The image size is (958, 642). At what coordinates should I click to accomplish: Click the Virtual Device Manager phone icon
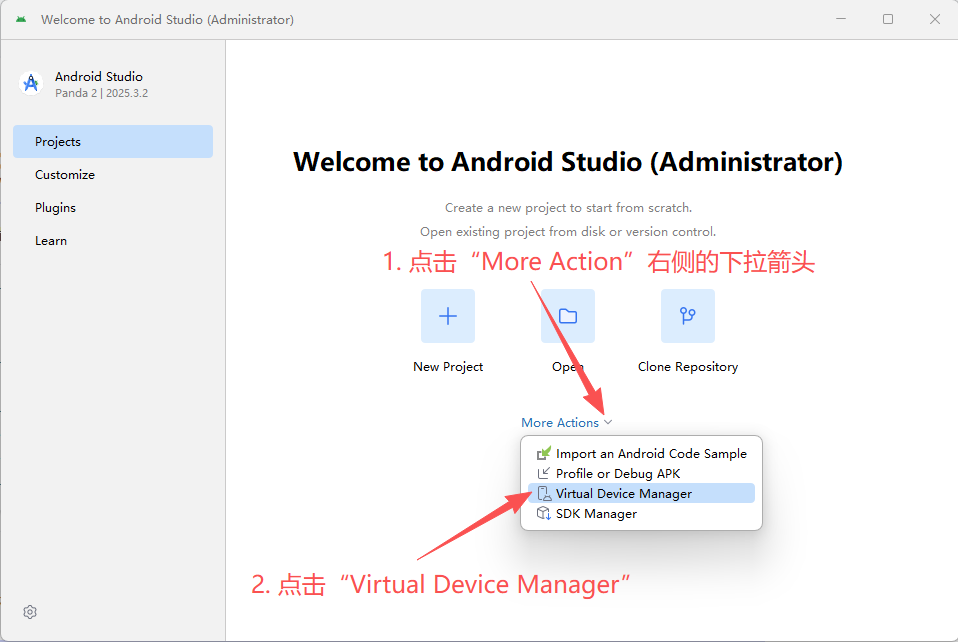544,494
